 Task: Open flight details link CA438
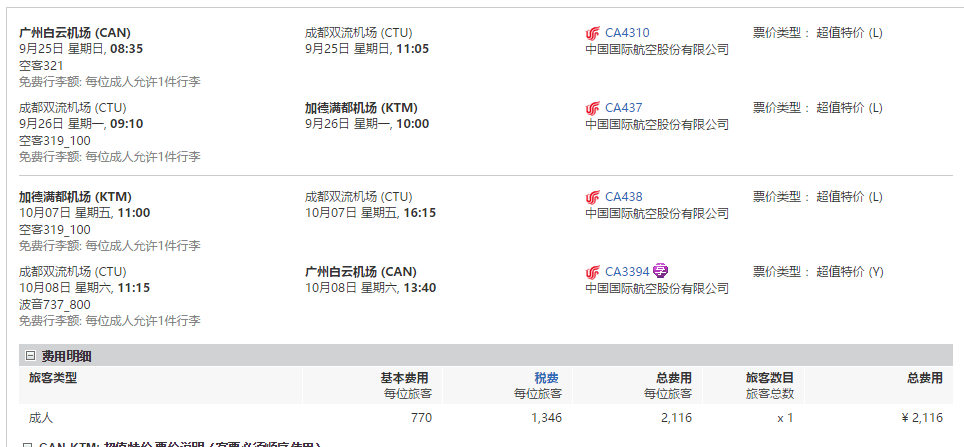click(x=623, y=197)
